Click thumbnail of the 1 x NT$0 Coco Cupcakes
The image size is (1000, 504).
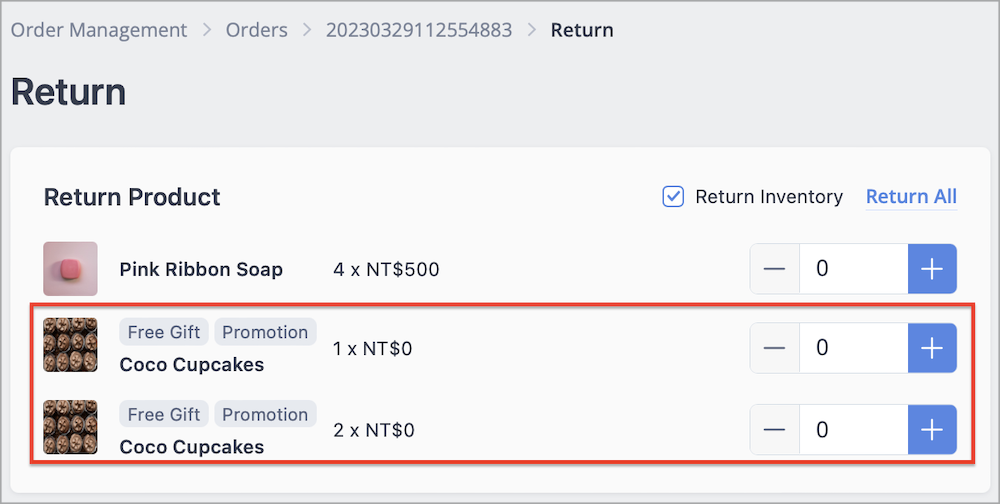pyautogui.click(x=70, y=345)
